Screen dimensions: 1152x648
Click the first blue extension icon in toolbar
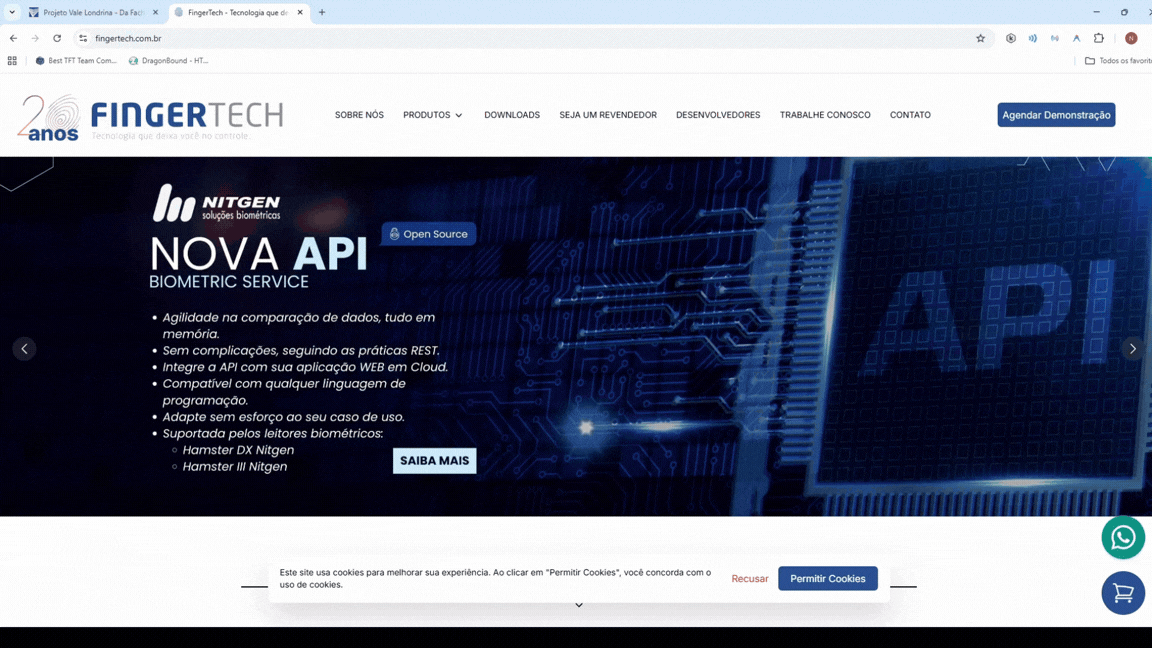coord(1032,38)
